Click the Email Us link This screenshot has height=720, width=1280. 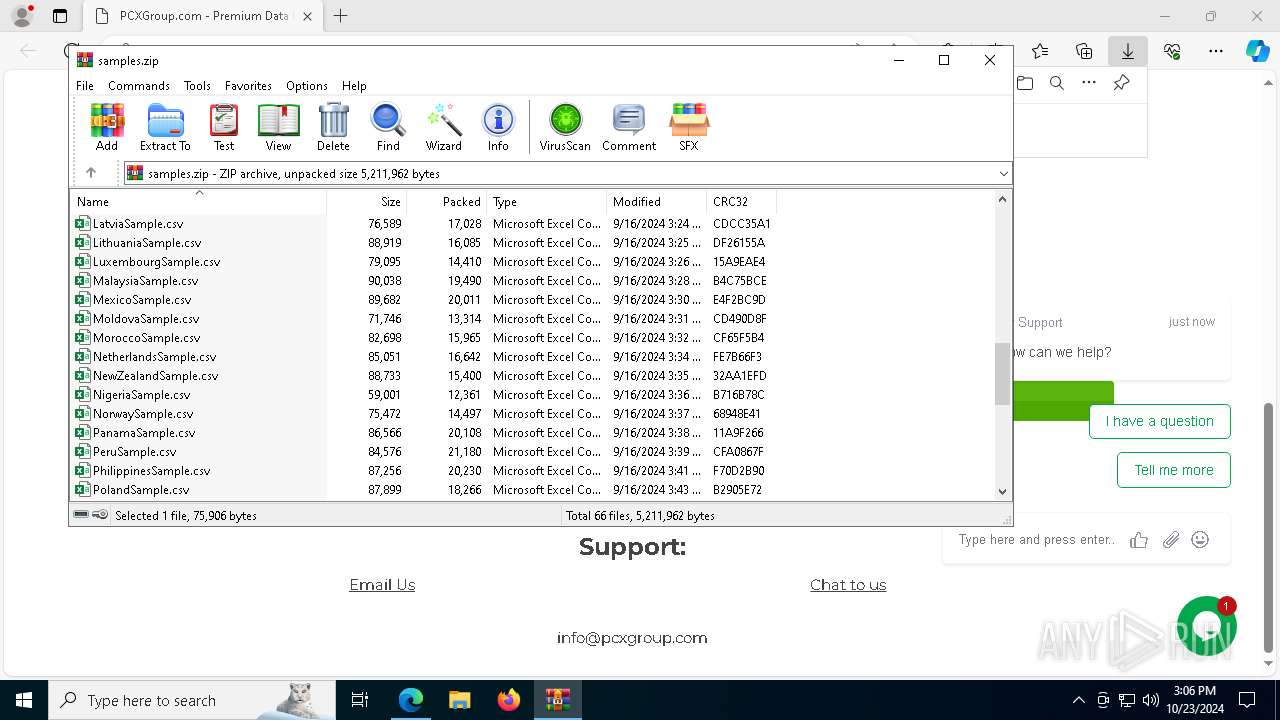[382, 585]
